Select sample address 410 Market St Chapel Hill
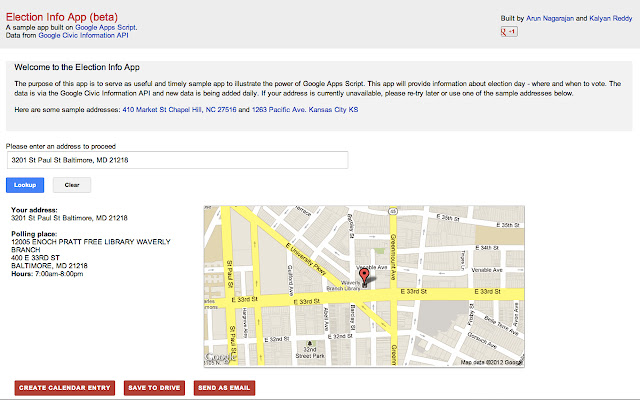 (x=179, y=110)
